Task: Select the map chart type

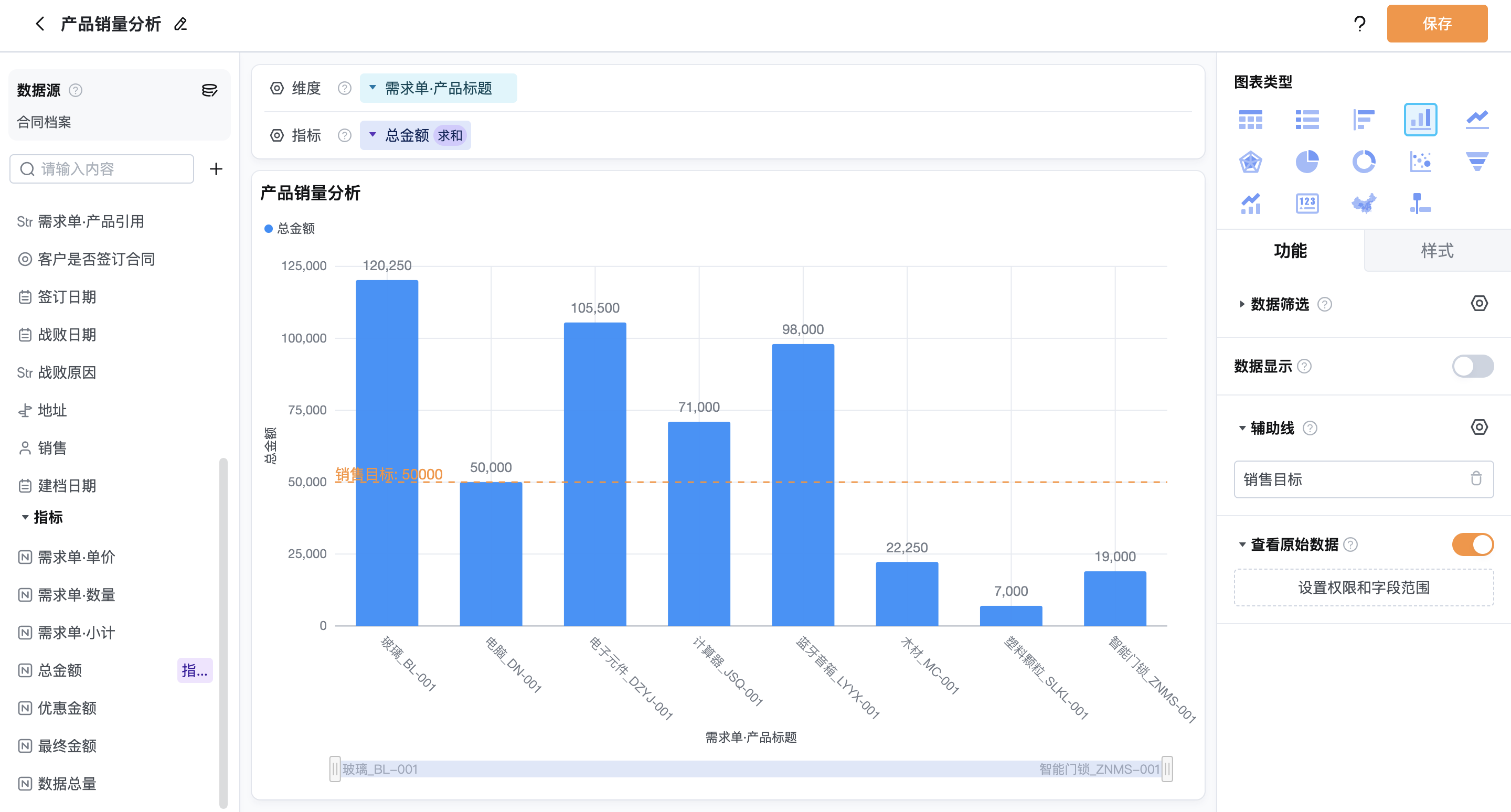Action: click(1363, 204)
